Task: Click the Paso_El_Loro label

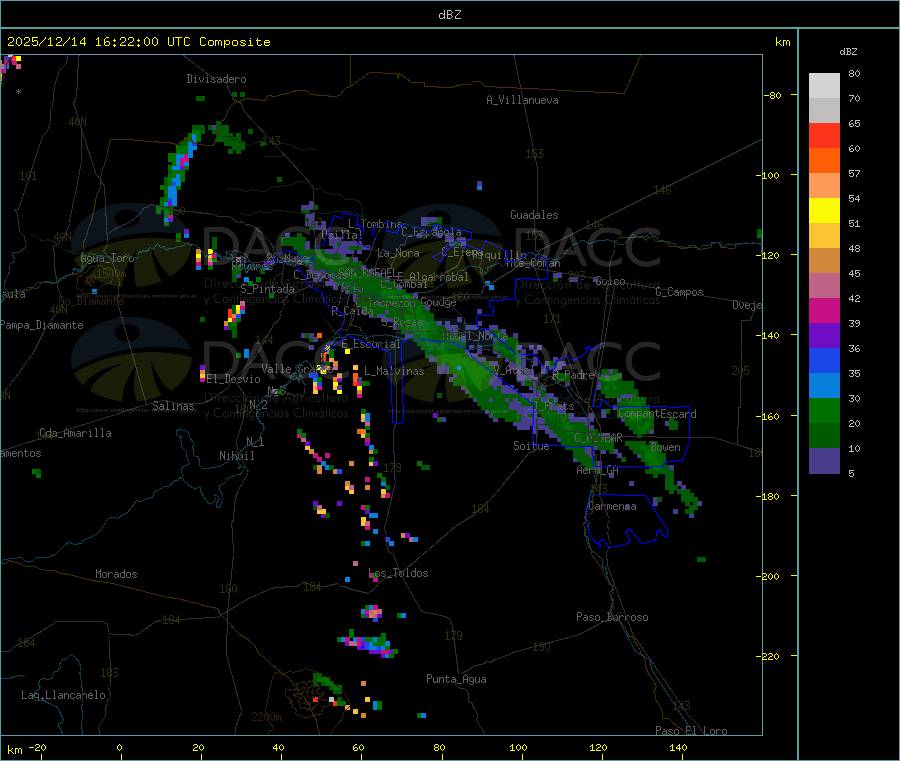Action: coord(691,731)
